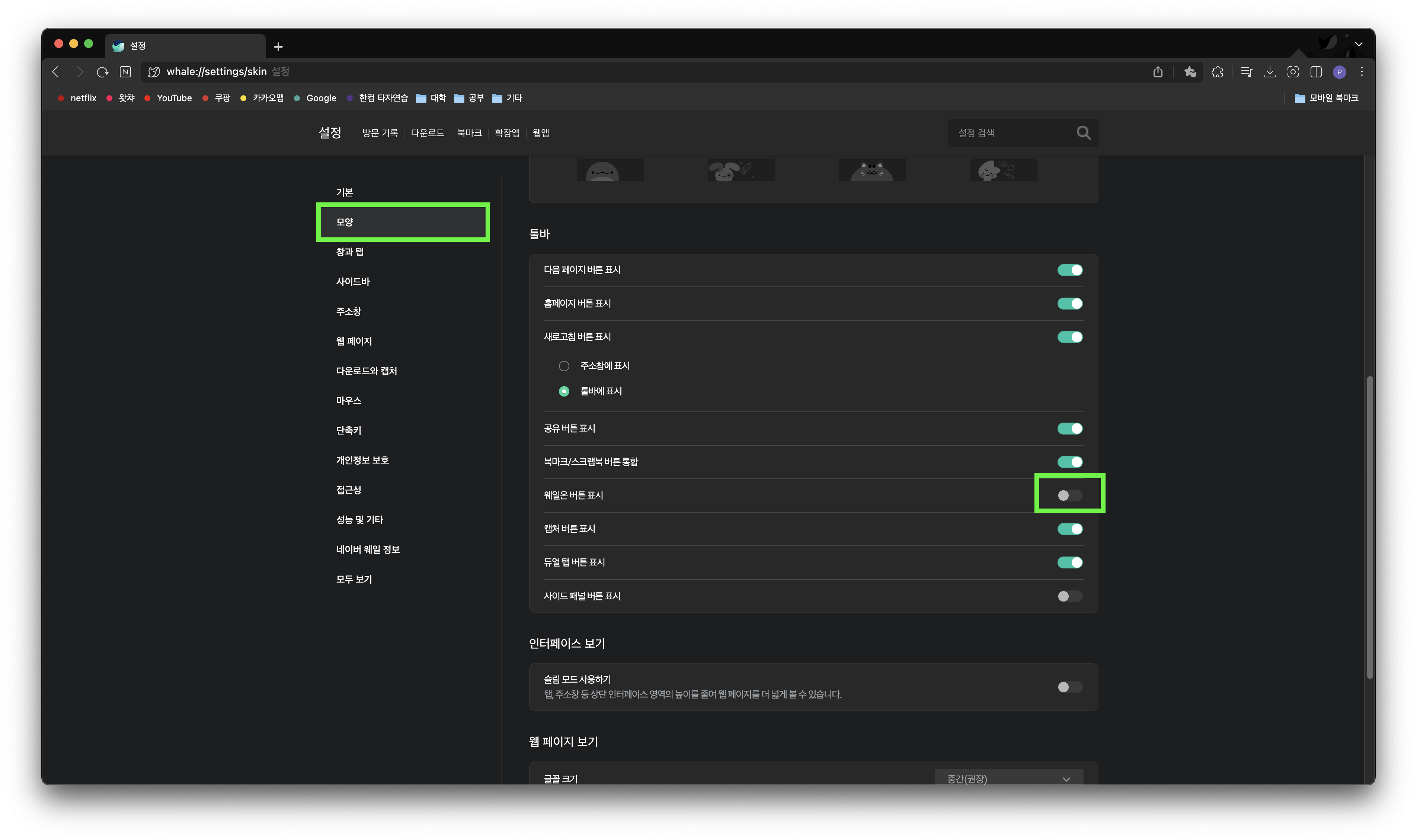Switch to 웹앱 tab

541,132
